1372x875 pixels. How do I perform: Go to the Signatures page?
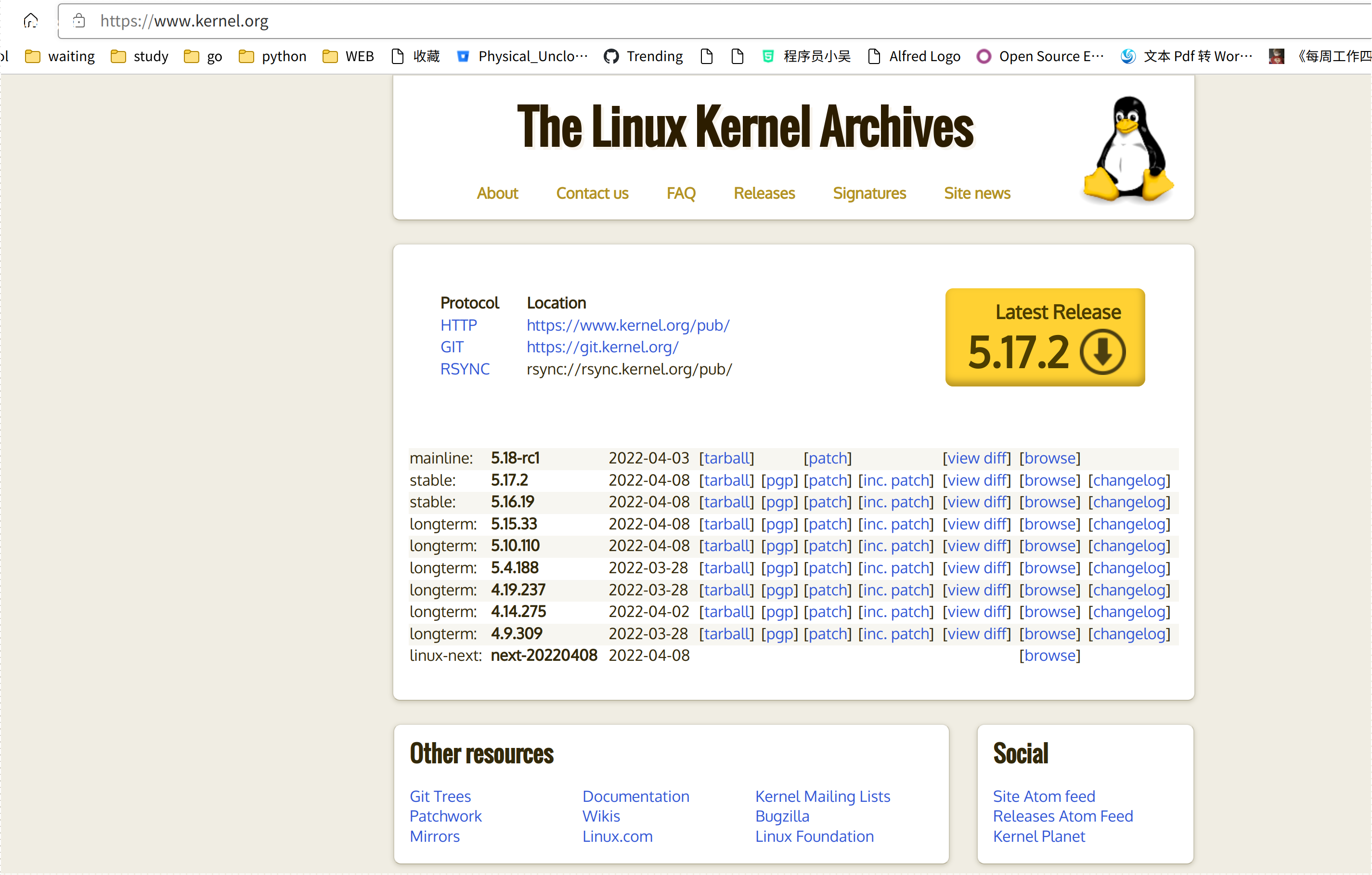click(x=869, y=193)
